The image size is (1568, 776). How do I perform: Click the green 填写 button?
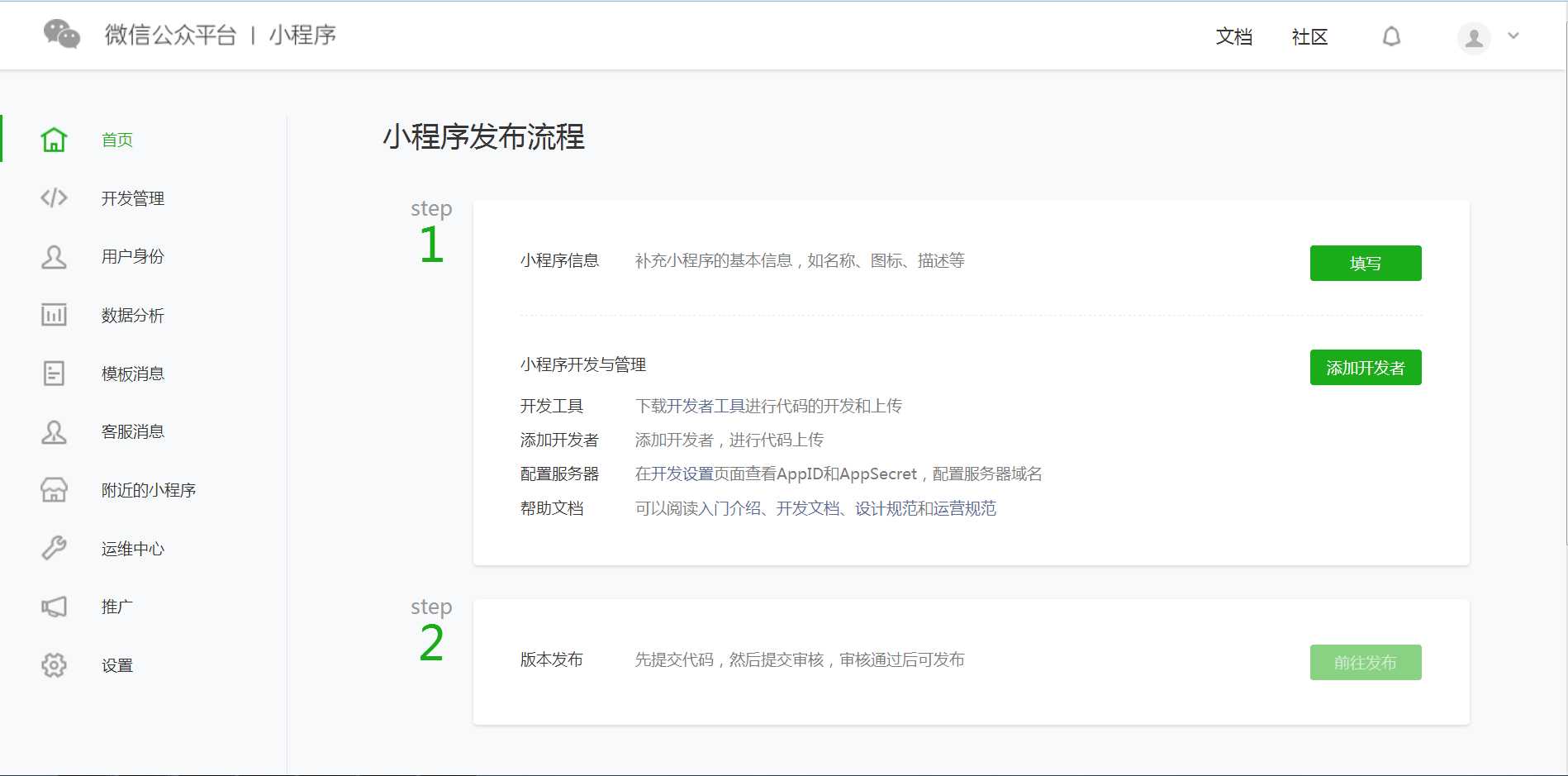(x=1366, y=263)
